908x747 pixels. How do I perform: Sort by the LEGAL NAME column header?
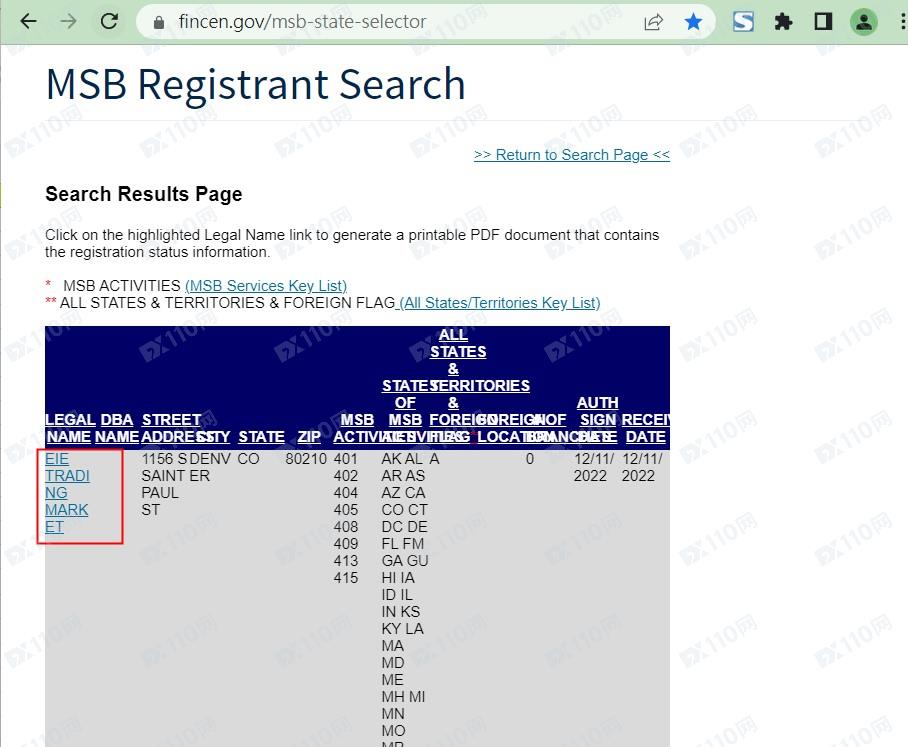point(70,428)
